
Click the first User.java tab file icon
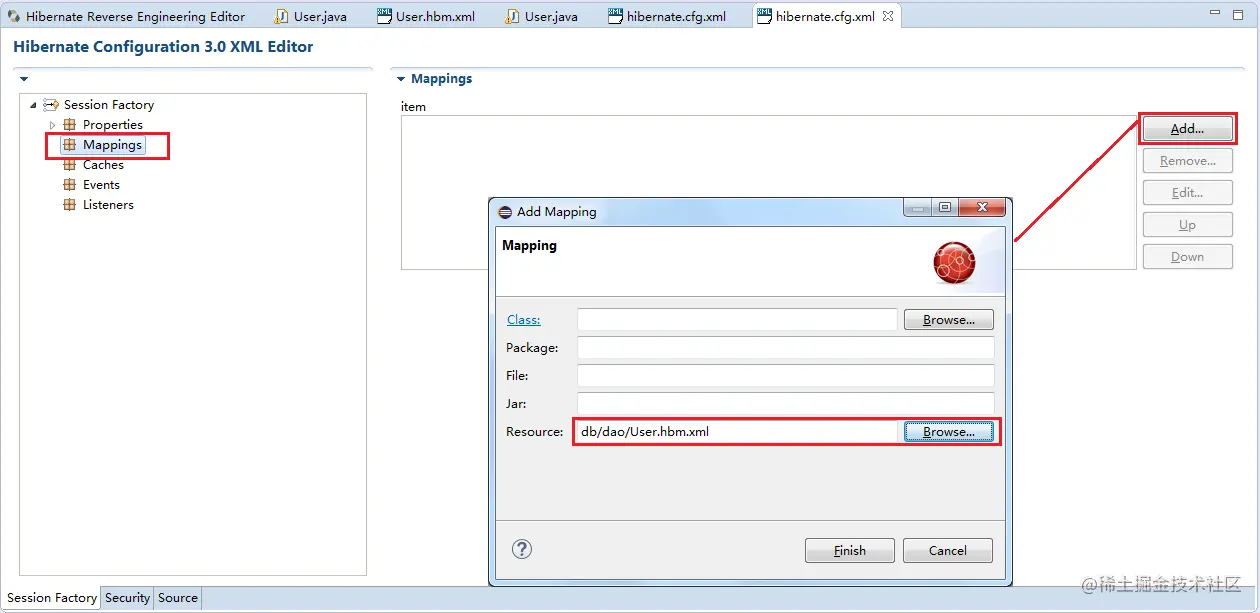[282, 16]
